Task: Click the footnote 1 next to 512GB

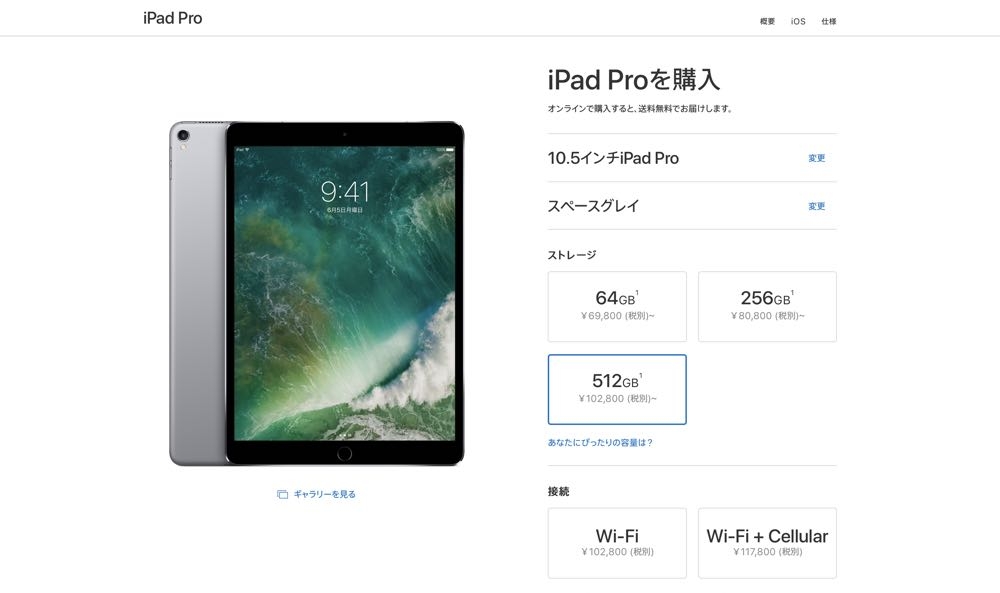Action: click(641, 376)
